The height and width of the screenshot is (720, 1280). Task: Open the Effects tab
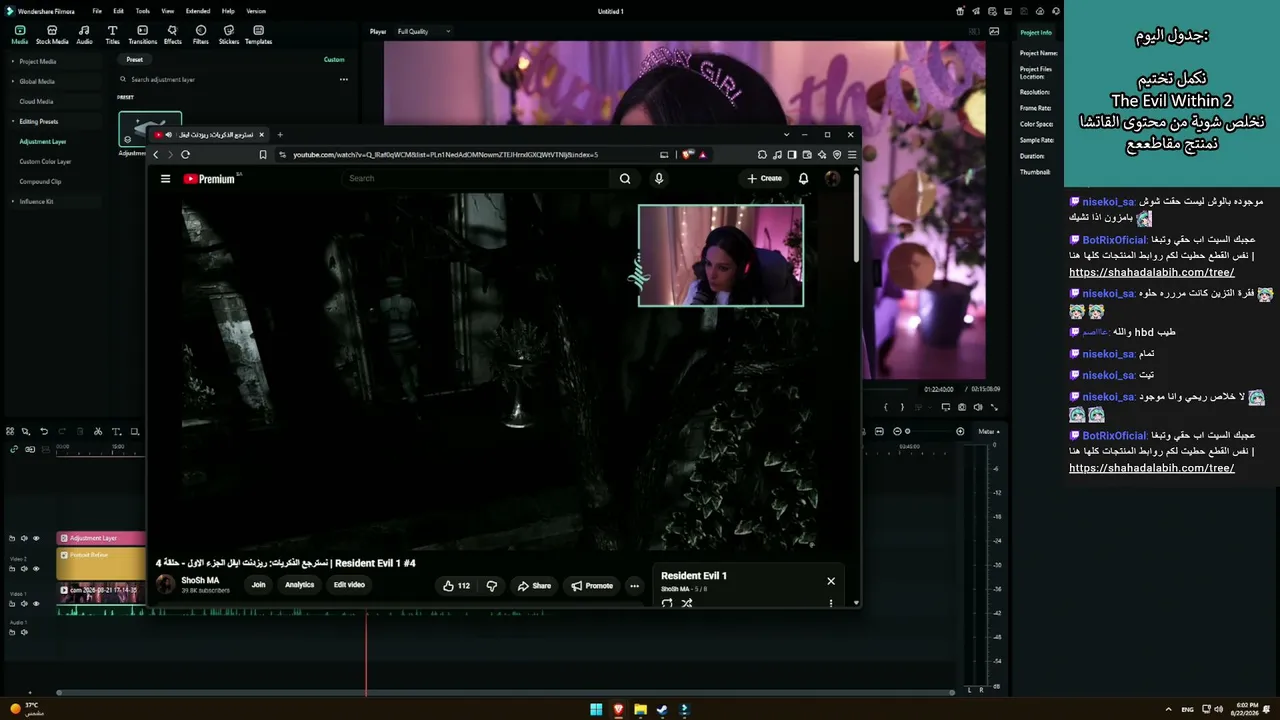point(173,35)
